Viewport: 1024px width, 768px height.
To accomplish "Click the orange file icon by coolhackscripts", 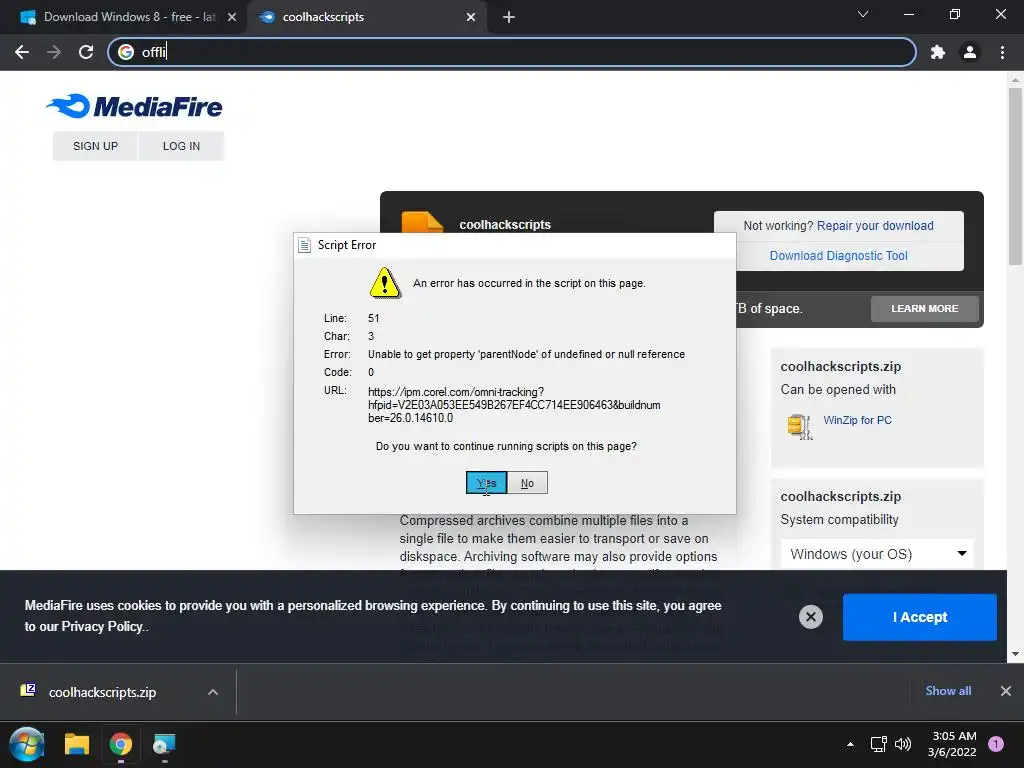I will coord(422,222).
